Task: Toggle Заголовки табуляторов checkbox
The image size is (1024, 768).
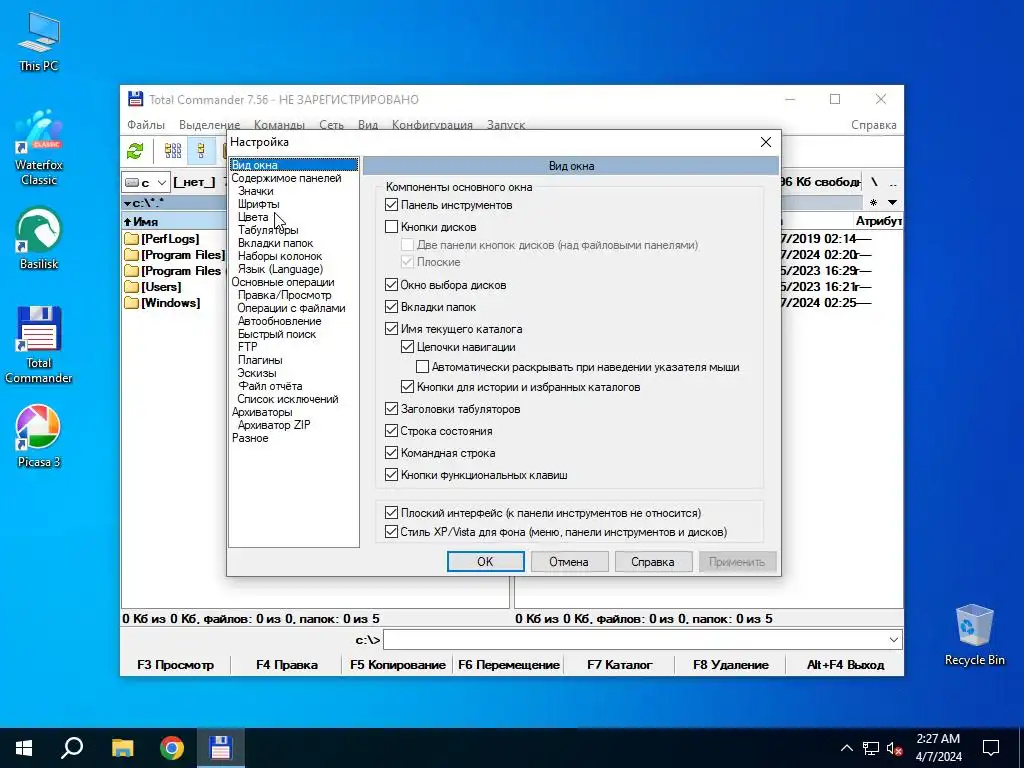Action: pyautogui.click(x=391, y=409)
